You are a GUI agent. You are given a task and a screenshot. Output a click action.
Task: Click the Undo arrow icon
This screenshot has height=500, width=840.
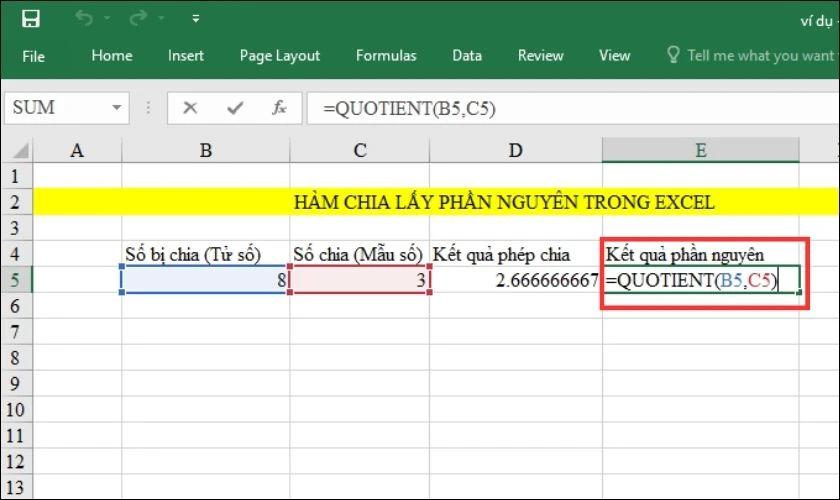point(84,18)
